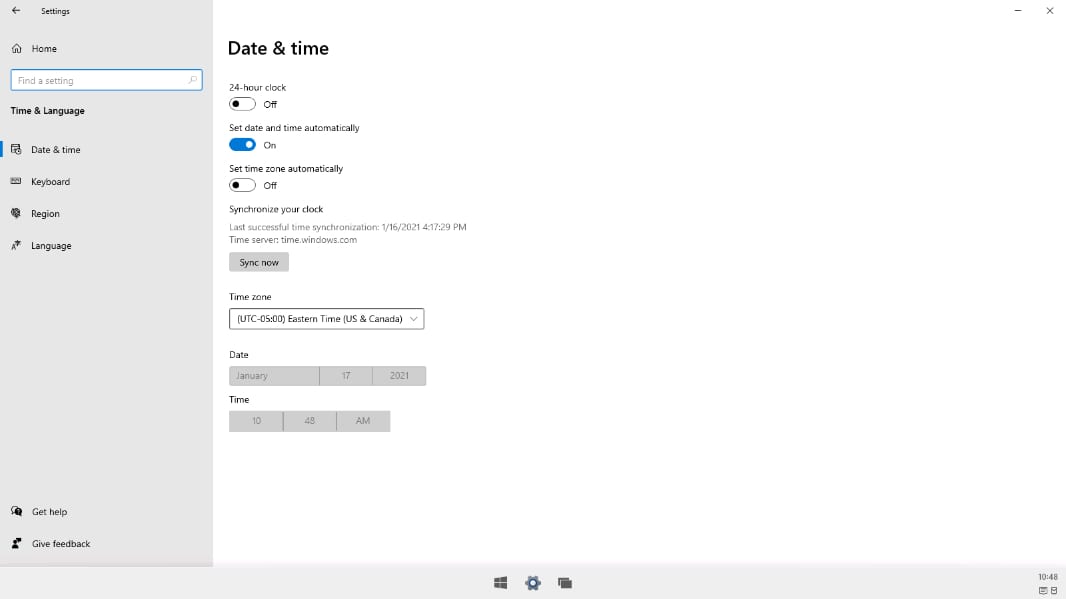Open Start menu from taskbar
This screenshot has width=1066, height=599.
coord(500,583)
